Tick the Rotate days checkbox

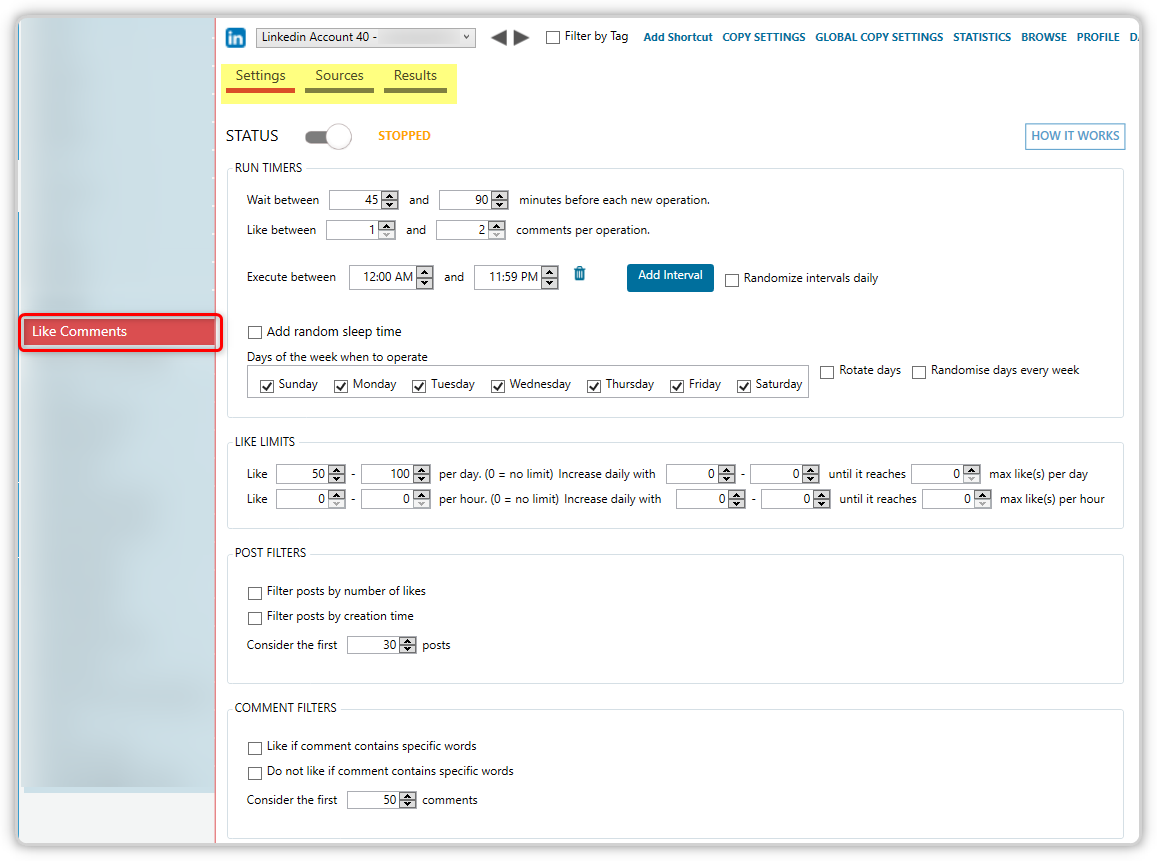click(x=827, y=372)
